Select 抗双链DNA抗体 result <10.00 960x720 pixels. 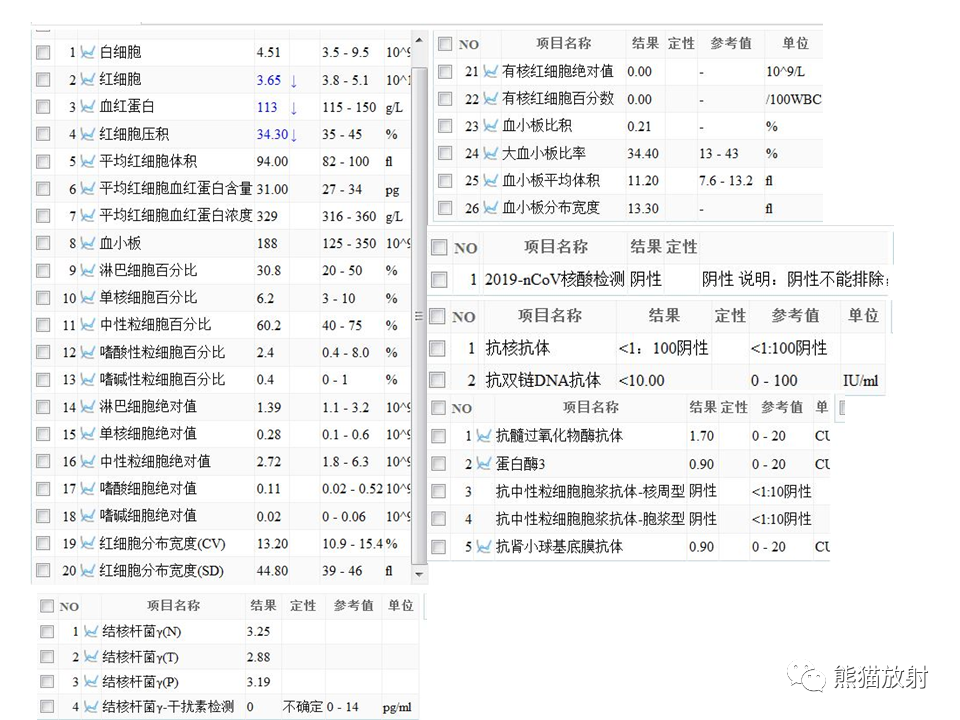point(641,380)
